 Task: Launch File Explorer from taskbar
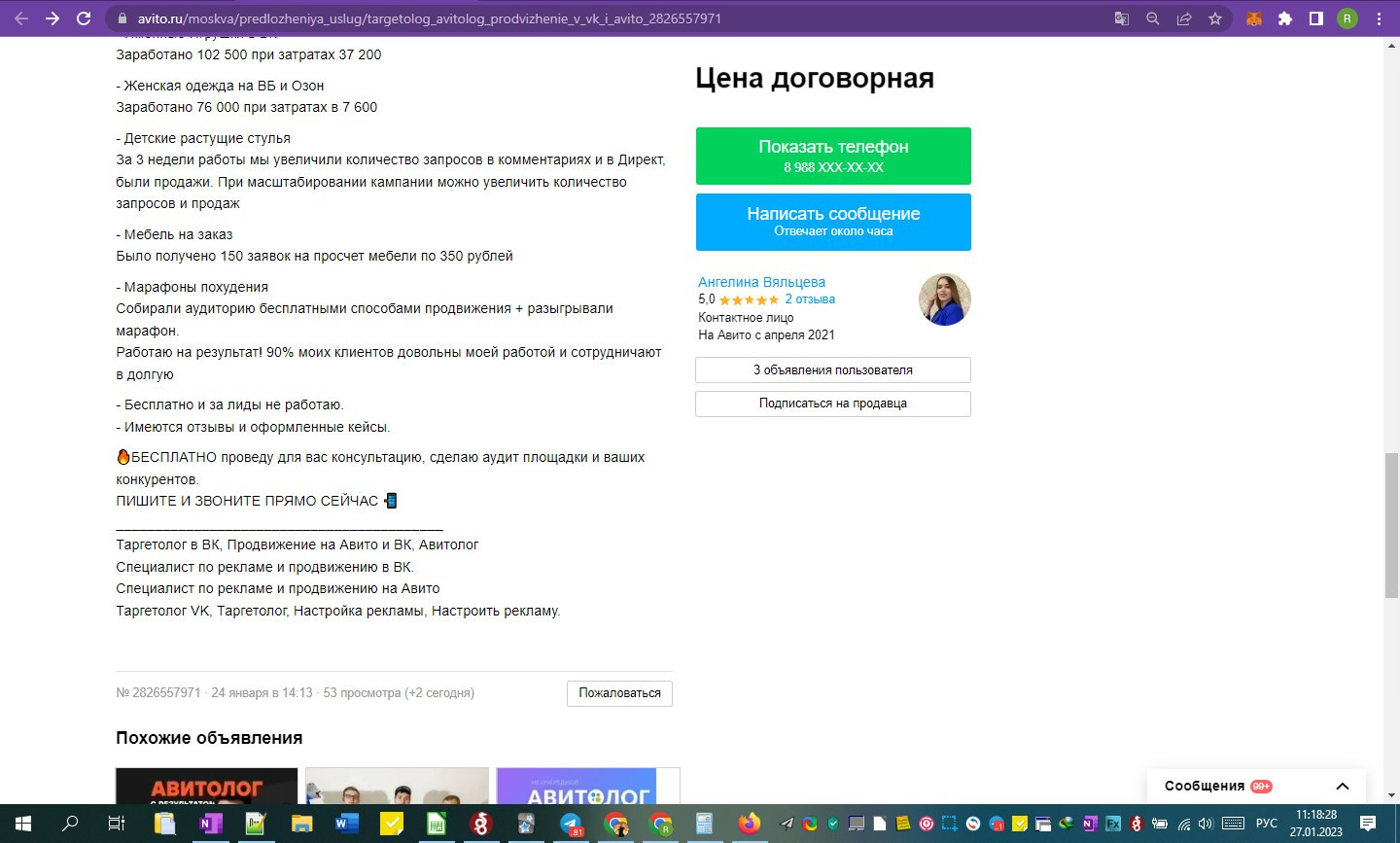[x=301, y=824]
